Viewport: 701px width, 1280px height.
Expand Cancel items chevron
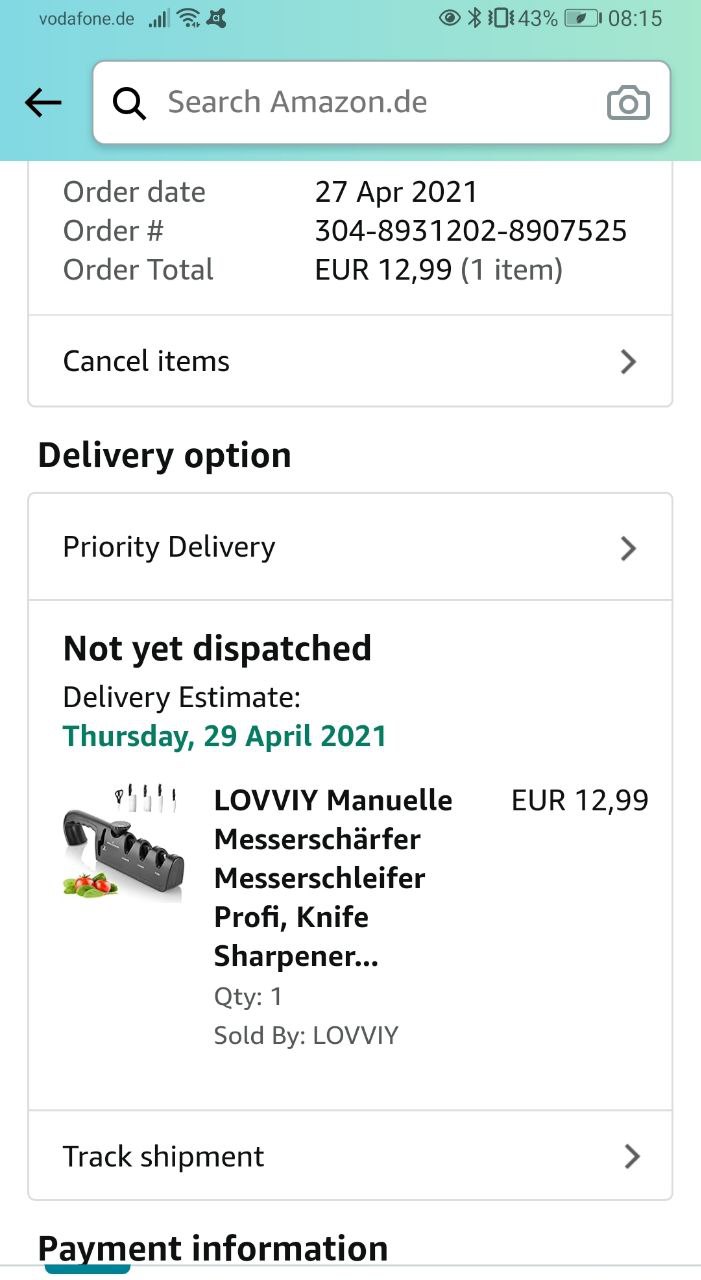(x=628, y=361)
